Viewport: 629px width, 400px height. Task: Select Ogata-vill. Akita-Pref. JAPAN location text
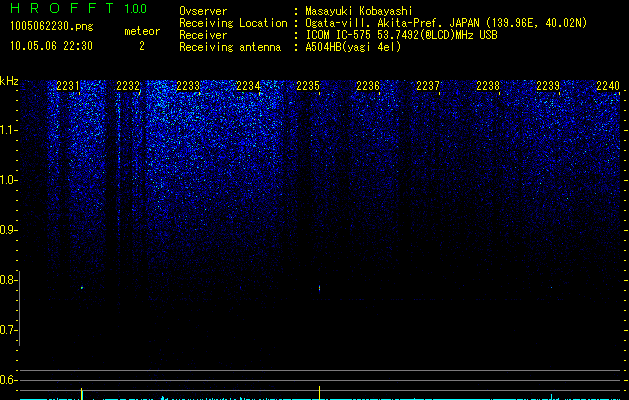[446, 23]
